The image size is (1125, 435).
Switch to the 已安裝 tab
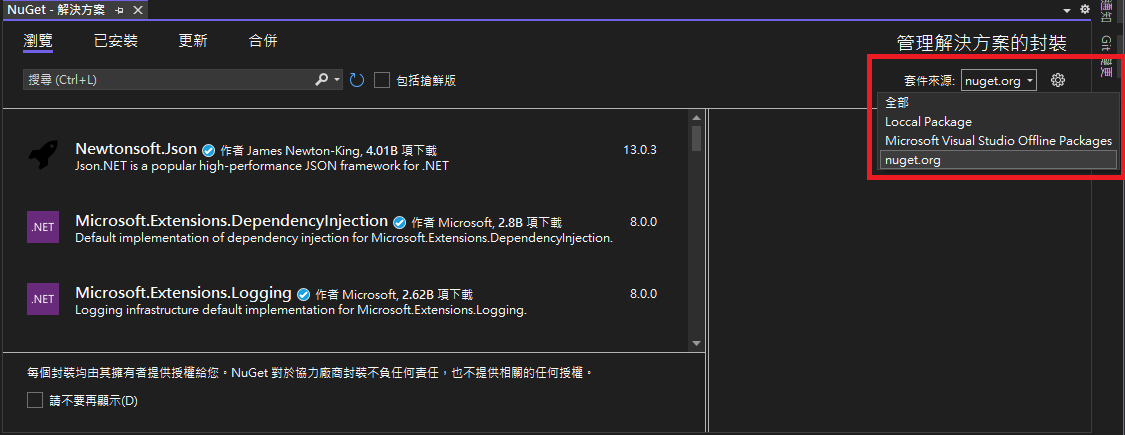116,41
